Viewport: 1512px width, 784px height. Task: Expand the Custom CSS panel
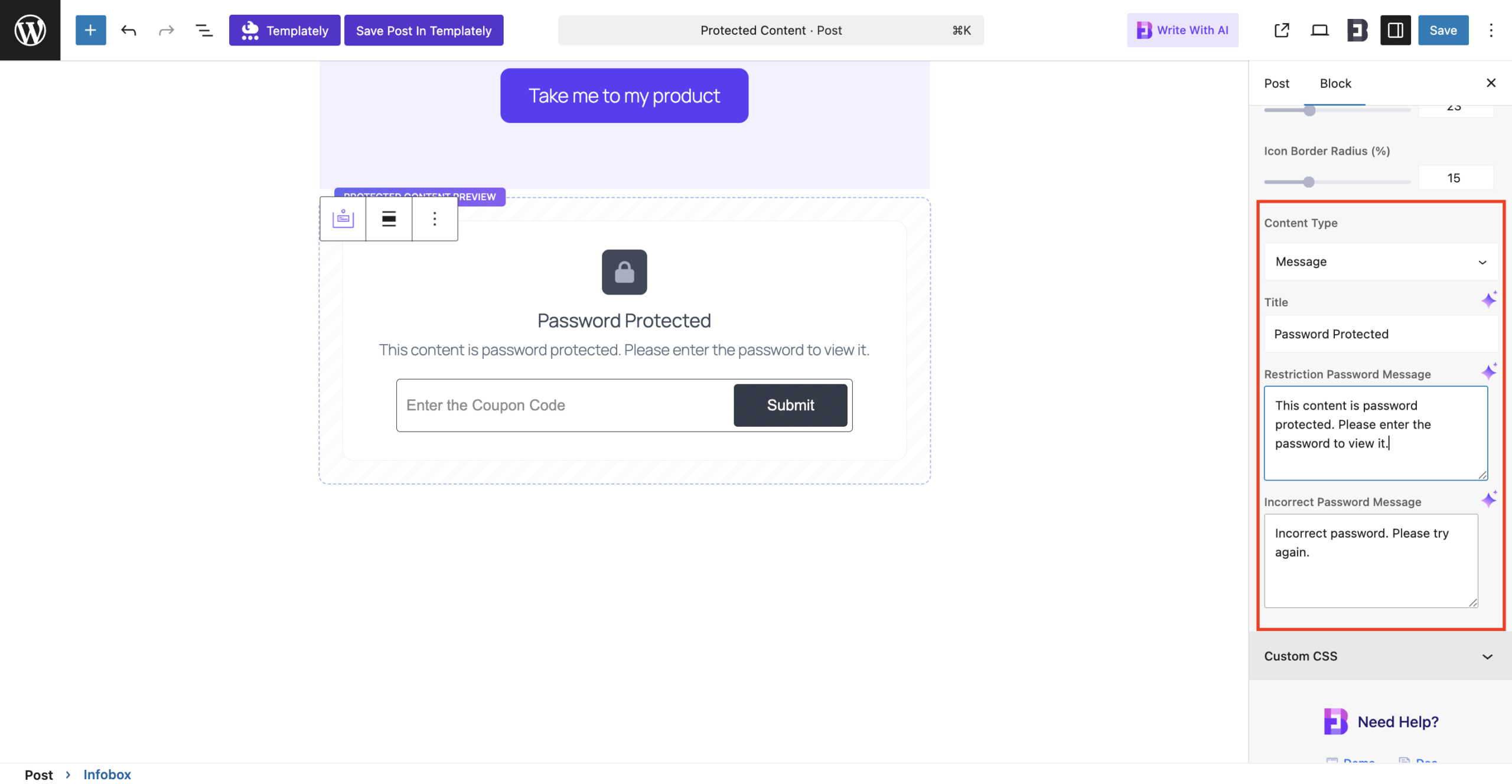click(1380, 656)
